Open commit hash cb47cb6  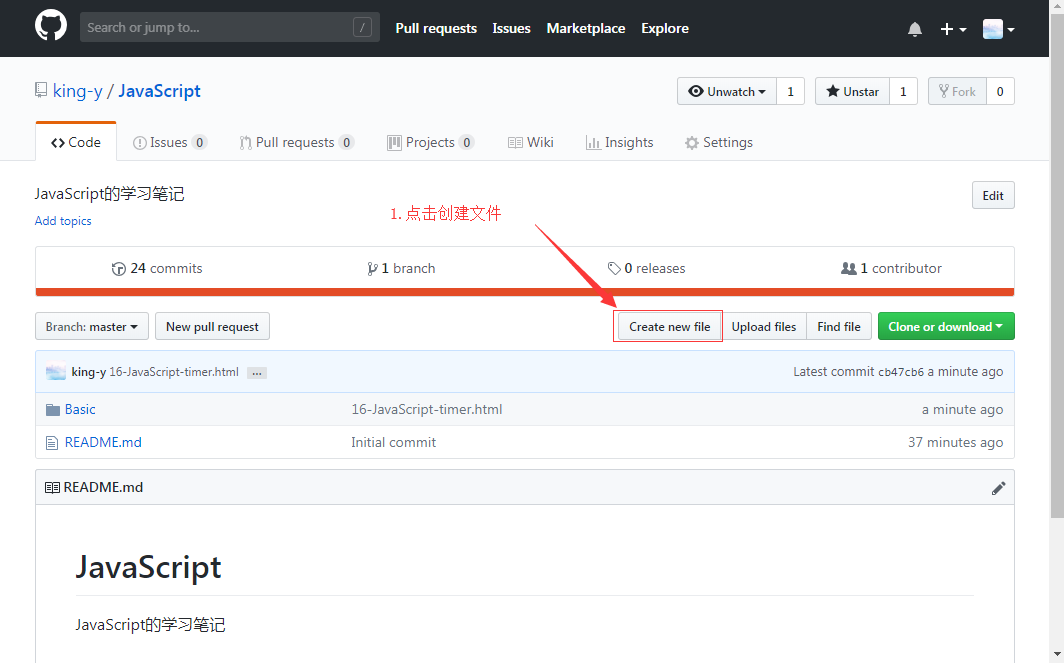tap(901, 372)
